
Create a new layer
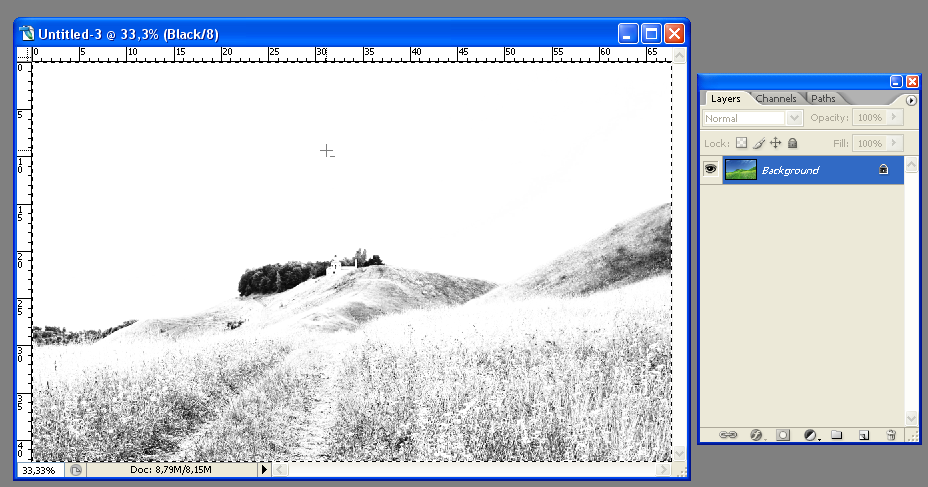864,435
